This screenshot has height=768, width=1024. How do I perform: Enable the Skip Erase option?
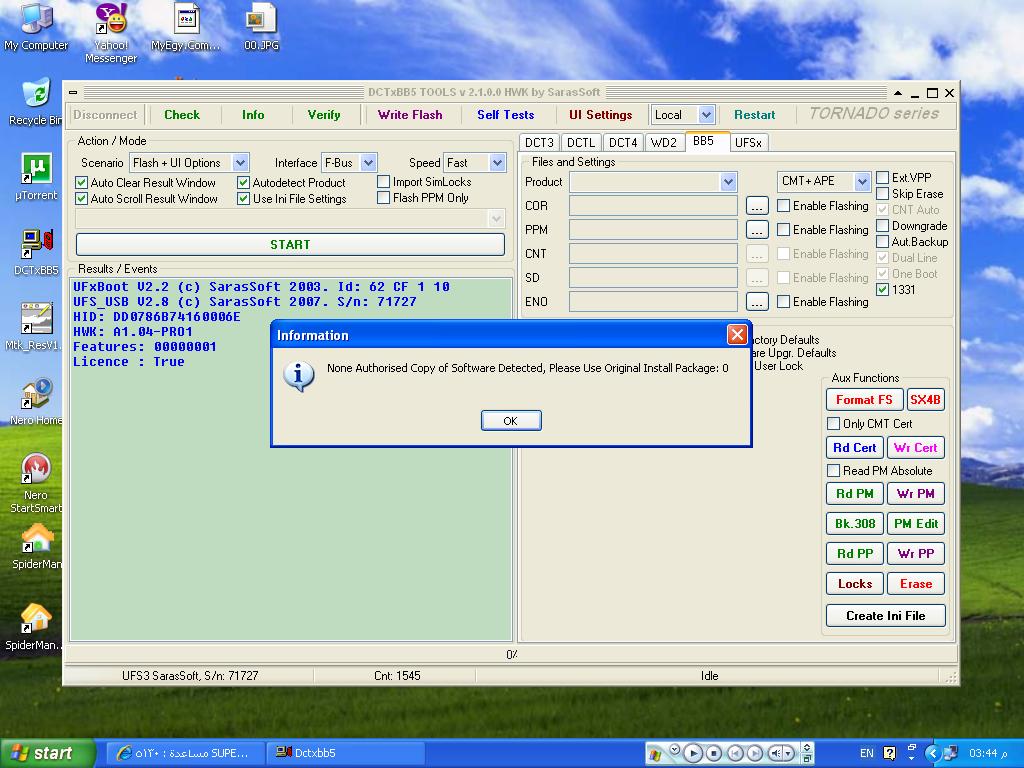click(x=882, y=193)
